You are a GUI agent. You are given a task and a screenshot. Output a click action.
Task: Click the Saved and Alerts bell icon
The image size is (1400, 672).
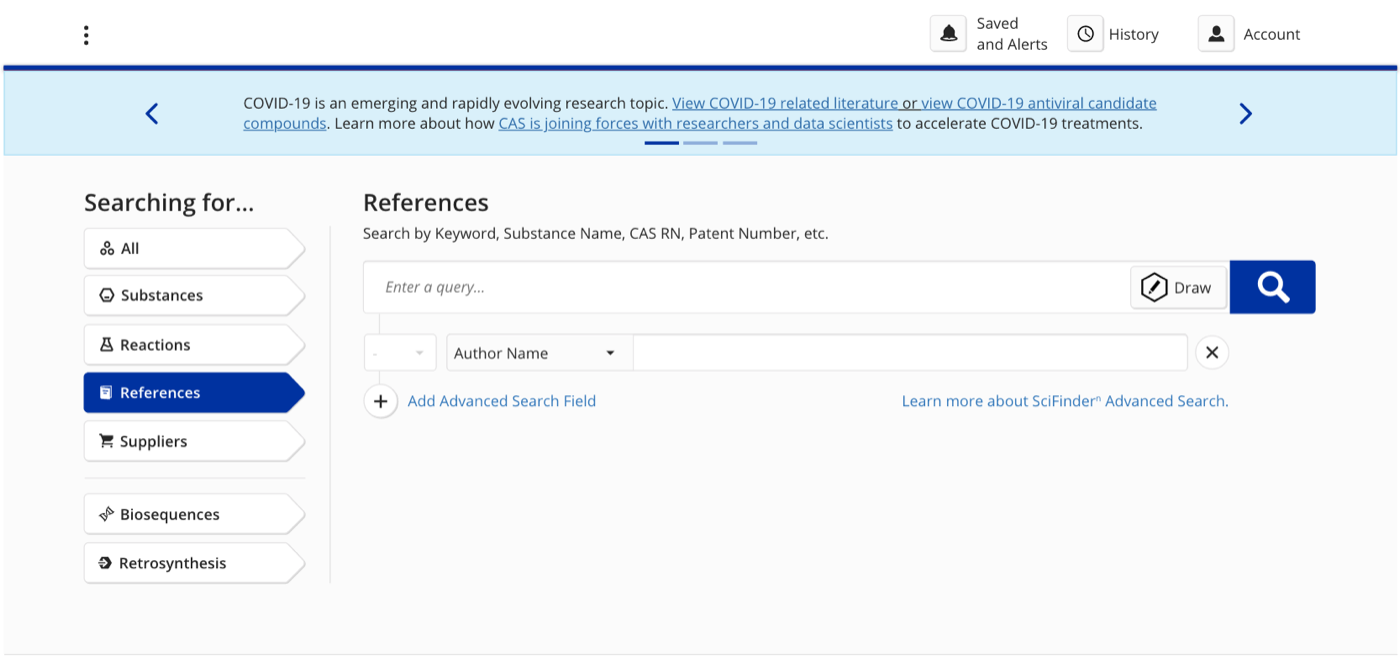949,34
